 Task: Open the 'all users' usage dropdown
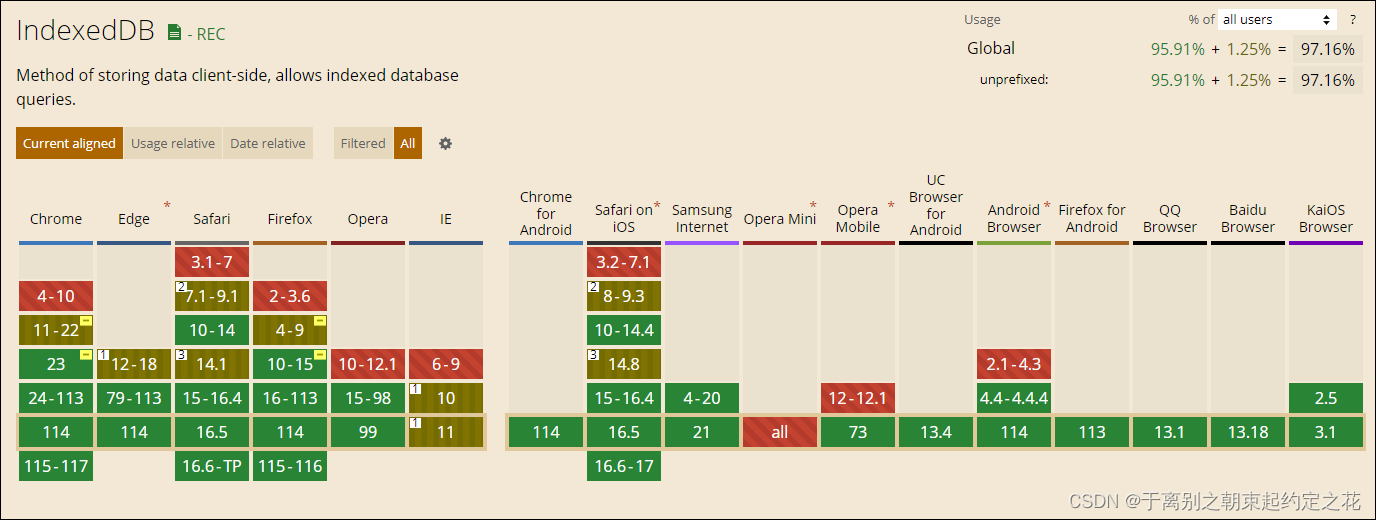click(x=1277, y=19)
